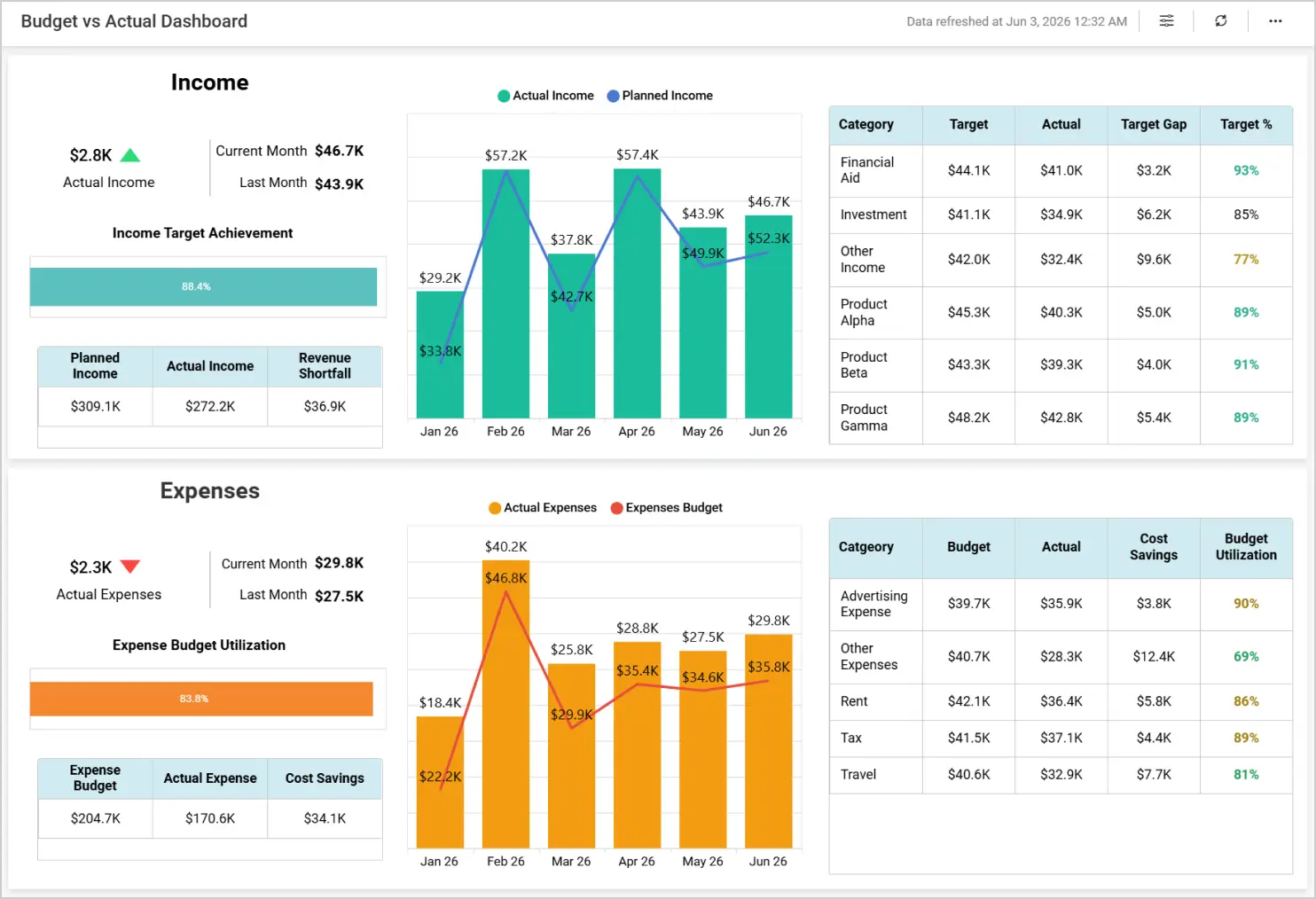
Task: Click the $34.1K Cost Savings value
Action: (325, 818)
